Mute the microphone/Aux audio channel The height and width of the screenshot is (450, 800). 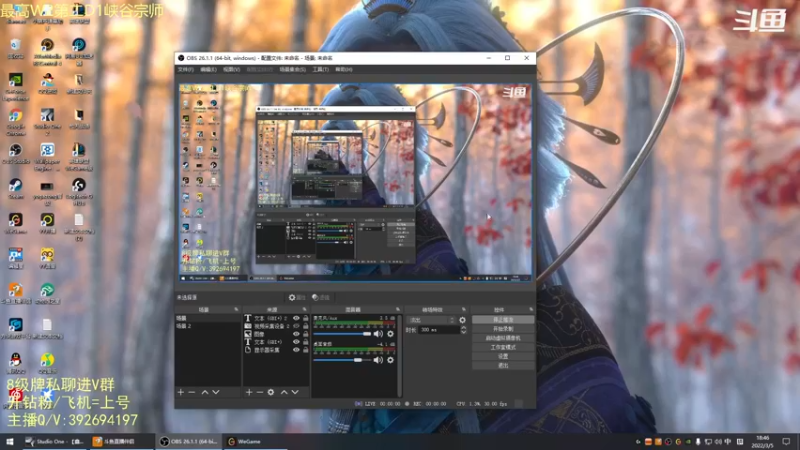tap(378, 334)
